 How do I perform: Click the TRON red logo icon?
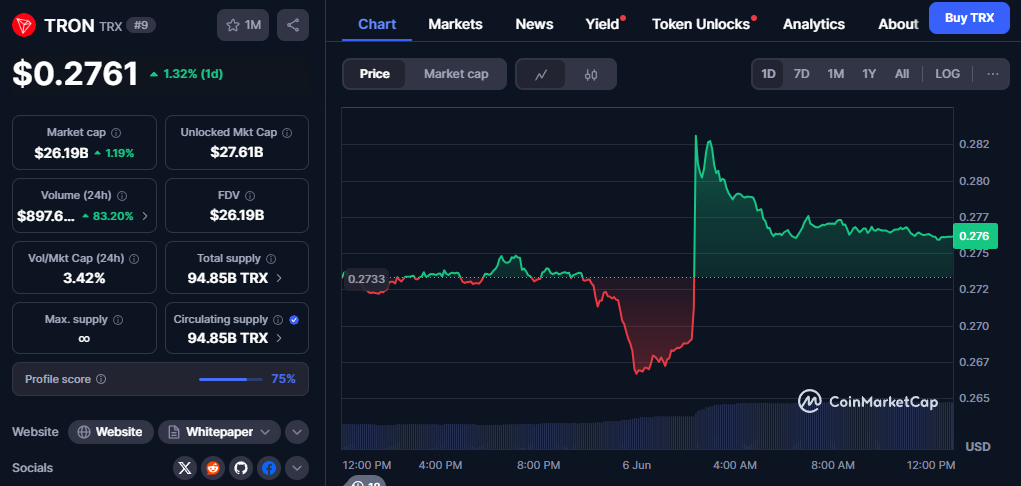point(24,25)
